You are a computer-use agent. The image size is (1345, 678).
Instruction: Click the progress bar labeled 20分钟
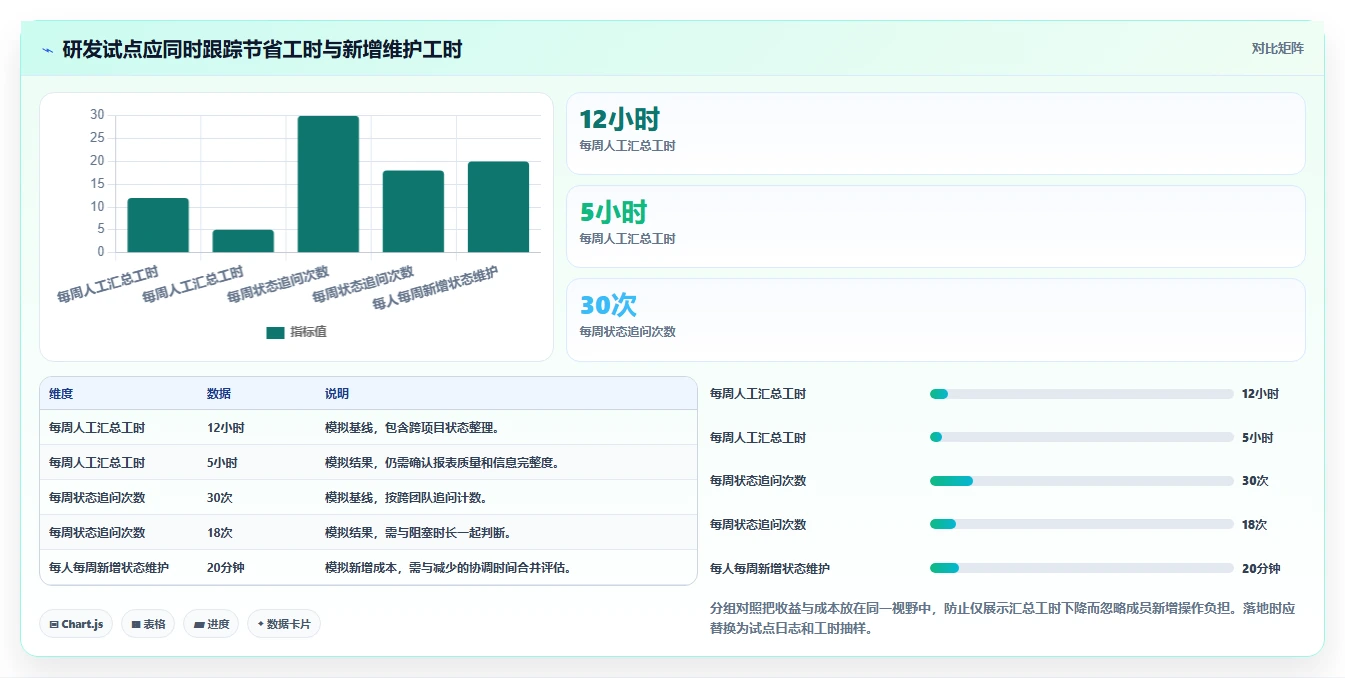pyautogui.click(x=1082, y=568)
